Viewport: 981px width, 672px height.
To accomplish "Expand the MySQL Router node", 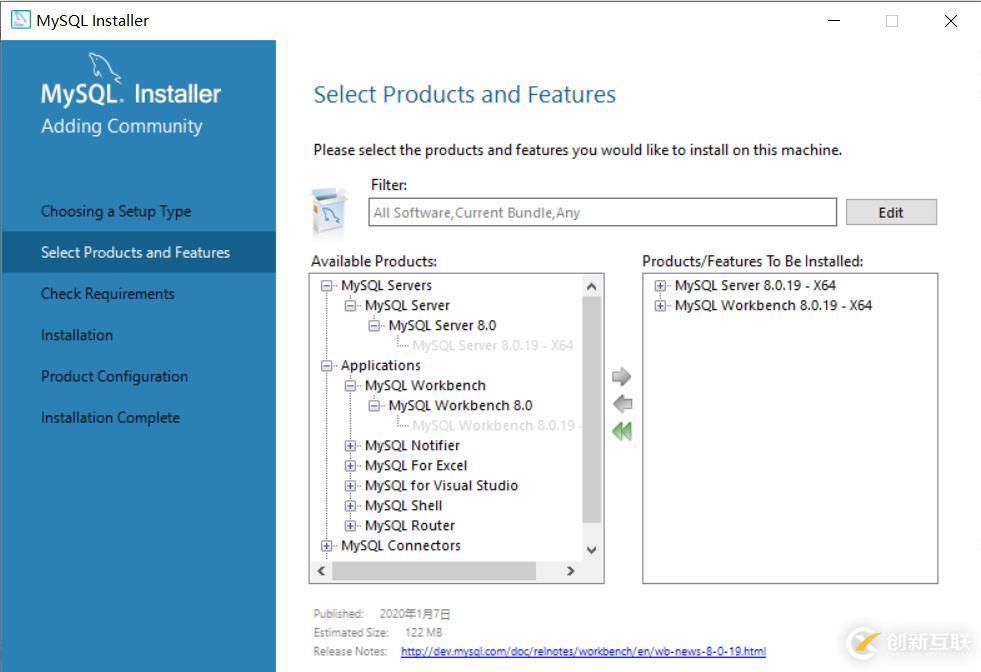I will 350,526.
